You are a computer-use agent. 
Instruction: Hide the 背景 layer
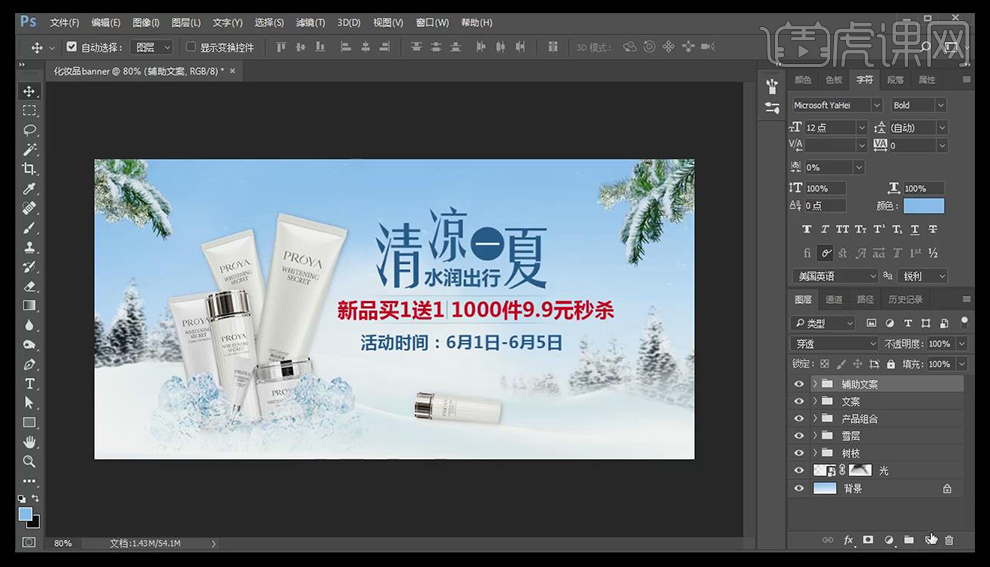[799, 488]
